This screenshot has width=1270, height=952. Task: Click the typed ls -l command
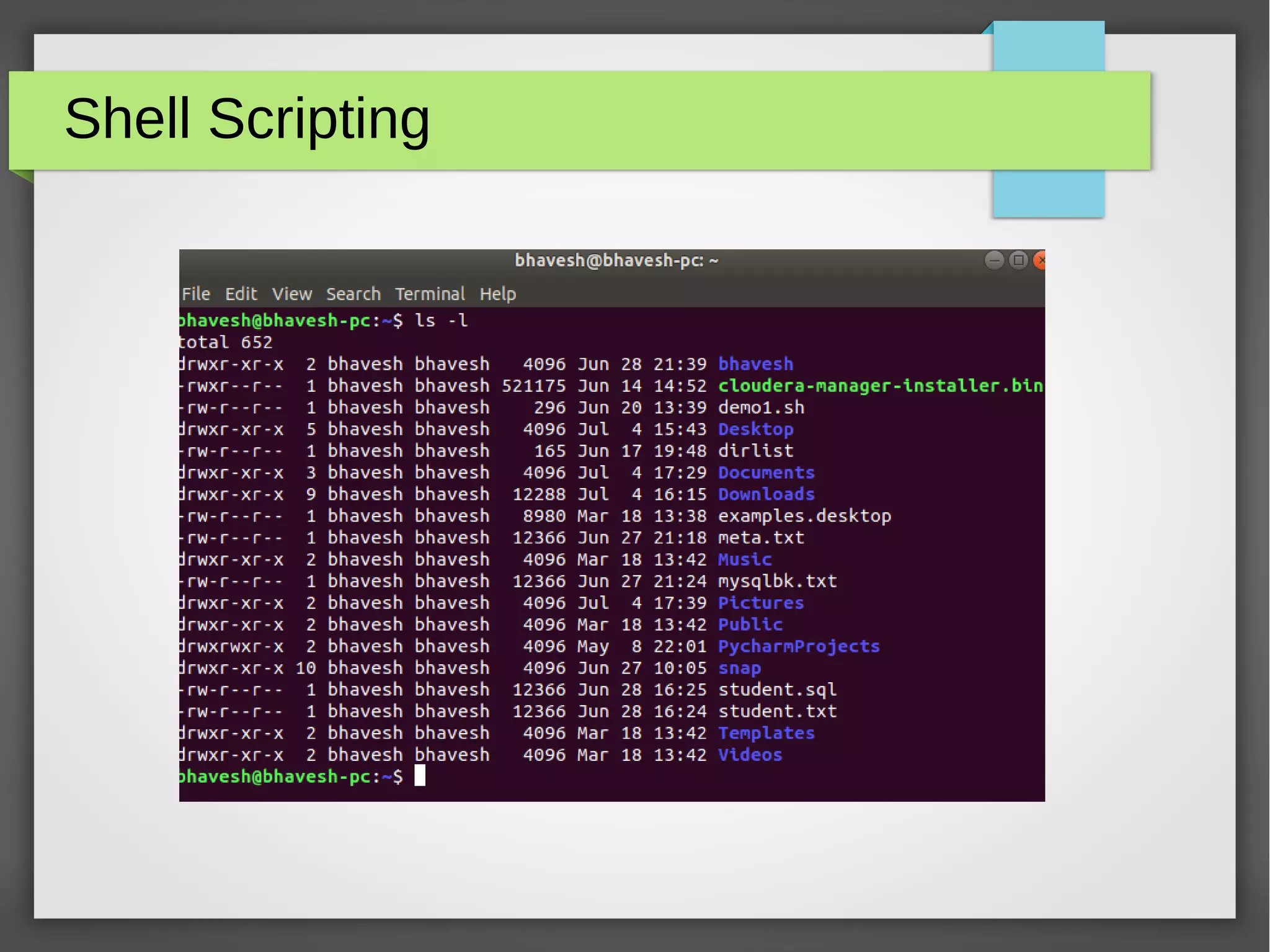click(x=441, y=321)
